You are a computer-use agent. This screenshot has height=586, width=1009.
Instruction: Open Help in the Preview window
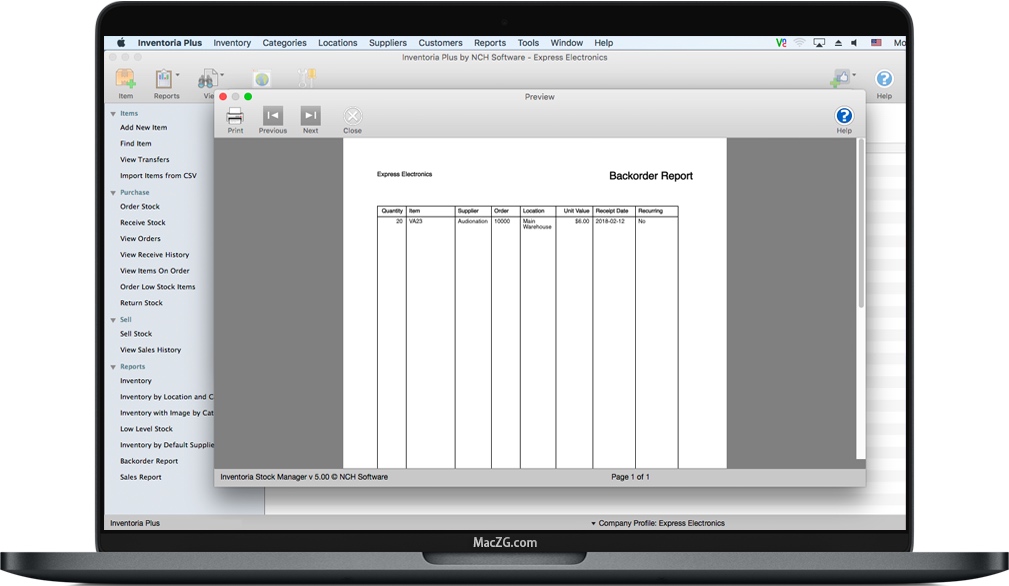[844, 117]
